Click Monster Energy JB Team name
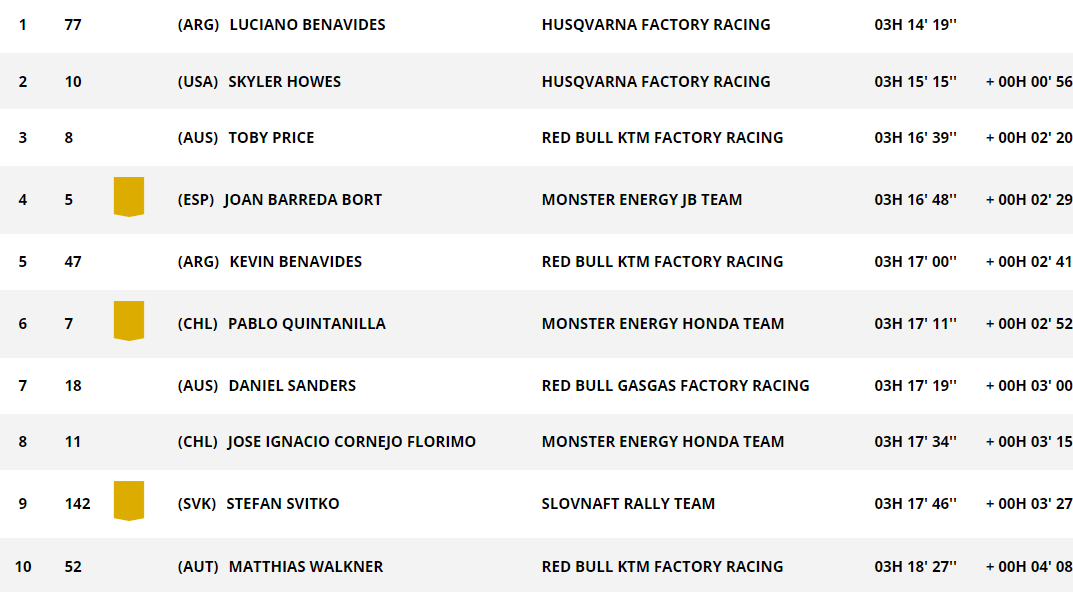 (x=642, y=200)
